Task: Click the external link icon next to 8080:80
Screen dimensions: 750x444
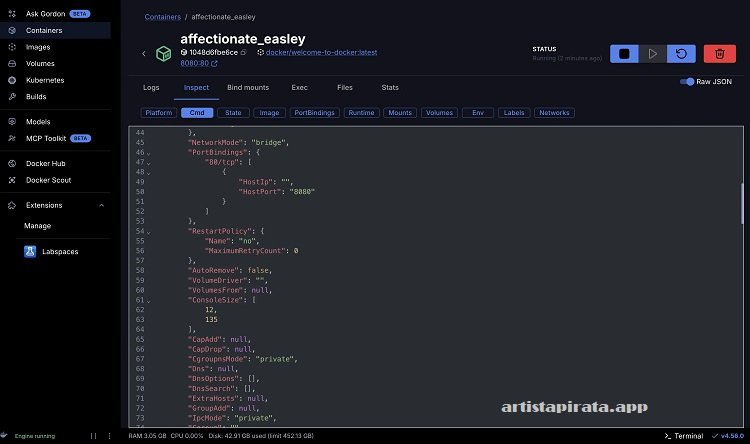Action: click(x=214, y=63)
